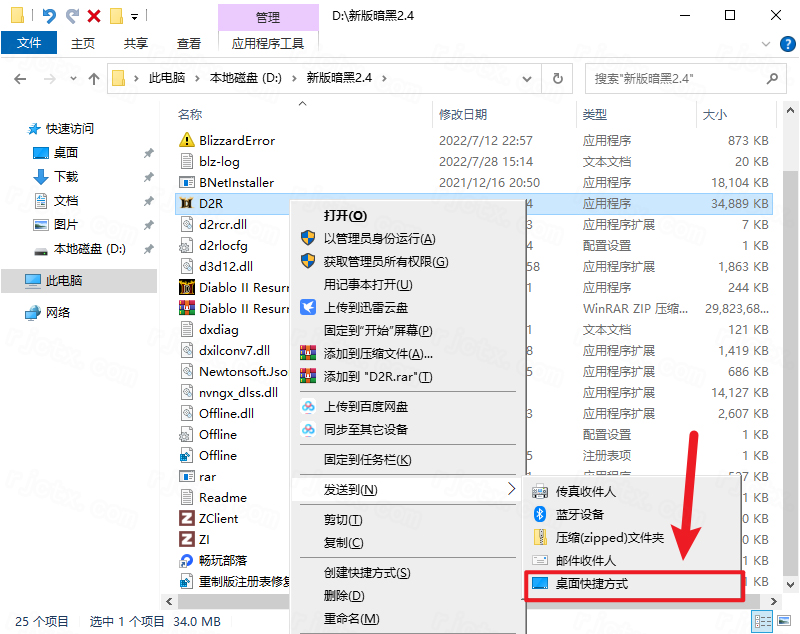This screenshot has width=800, height=634.
Task: Select the BNetInstaller application icon
Action: coord(187,182)
